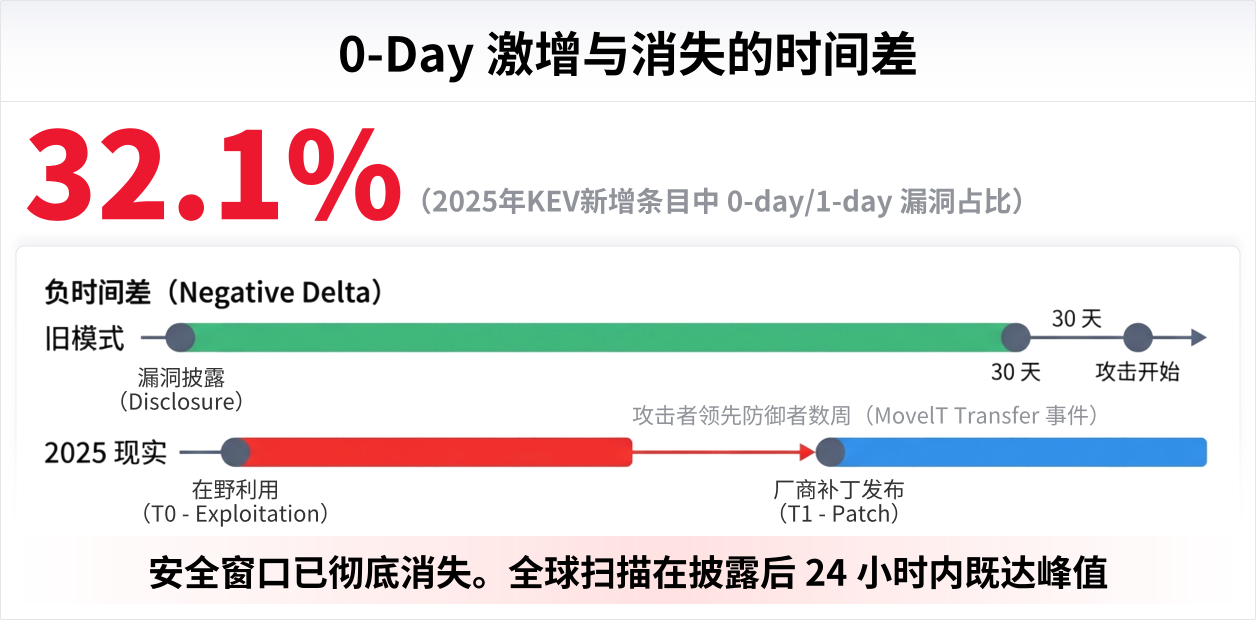
Task: Click the arrowhead ending the old-model timeline
Action: (1198, 338)
